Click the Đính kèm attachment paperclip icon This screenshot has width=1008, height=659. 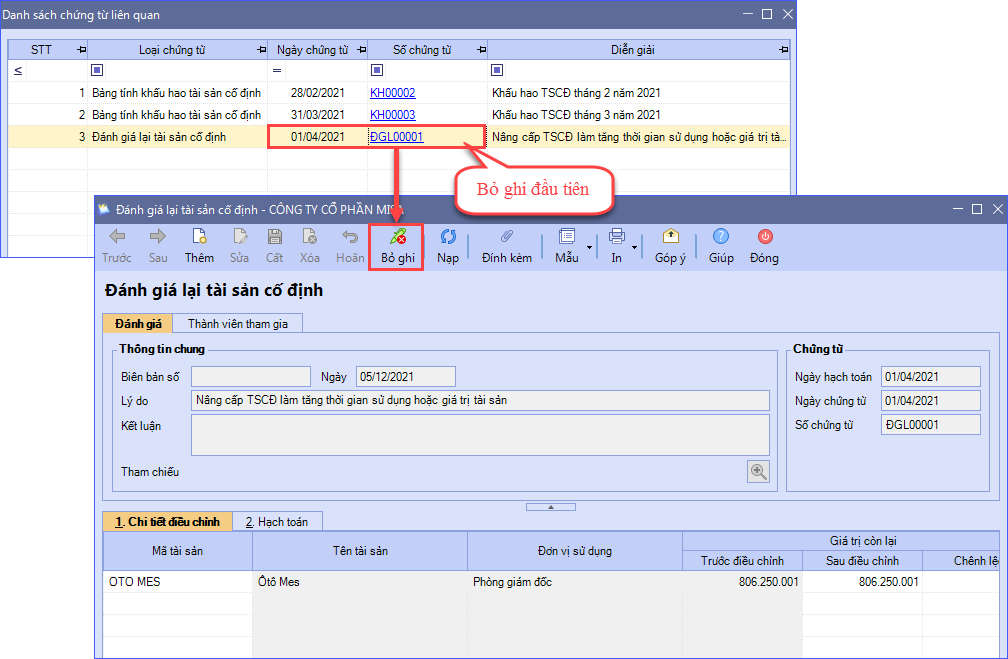506,238
